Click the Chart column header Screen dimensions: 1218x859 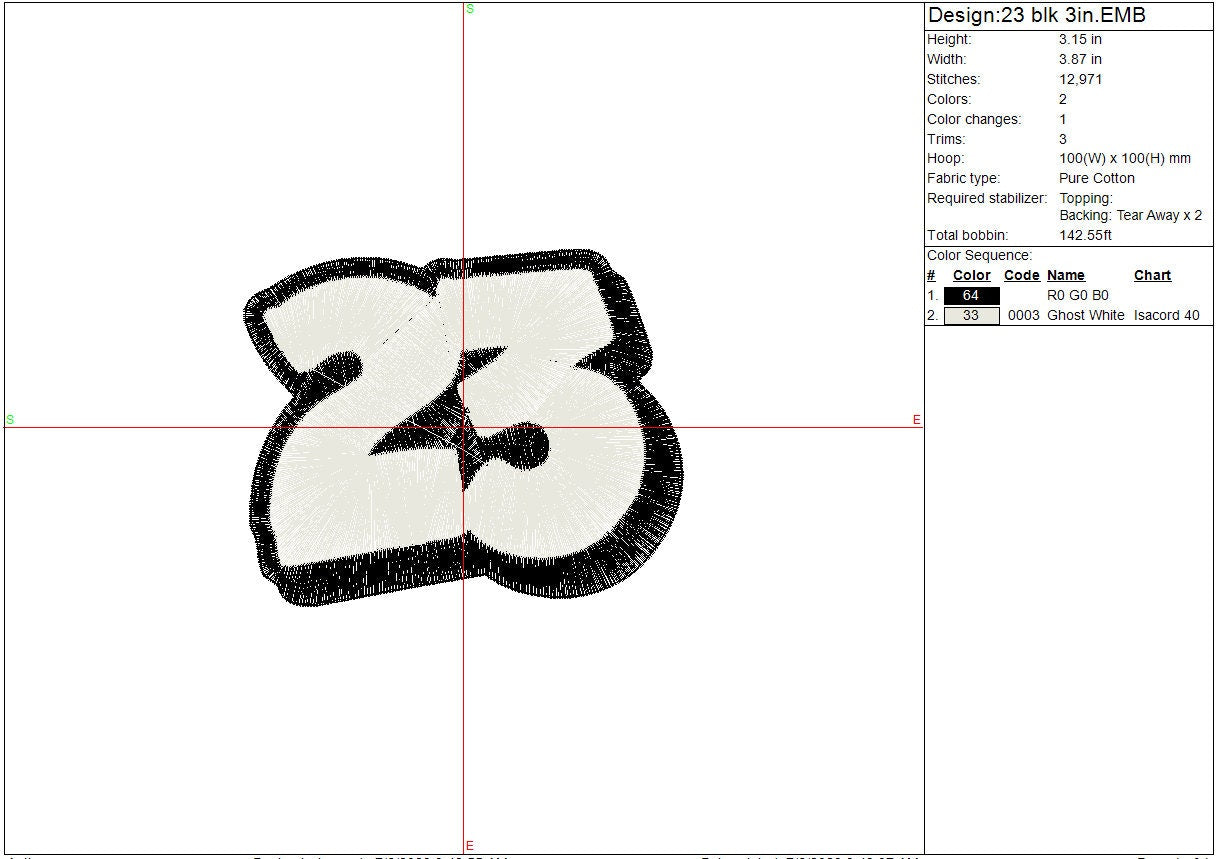pos(1152,276)
